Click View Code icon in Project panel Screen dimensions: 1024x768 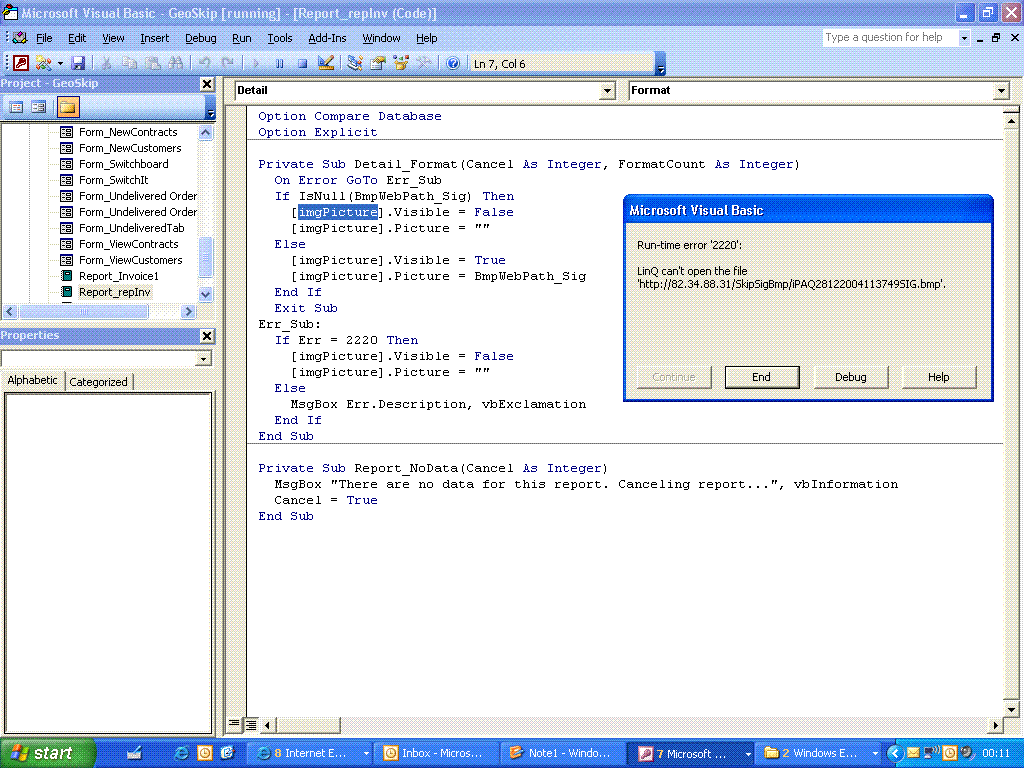pos(16,106)
